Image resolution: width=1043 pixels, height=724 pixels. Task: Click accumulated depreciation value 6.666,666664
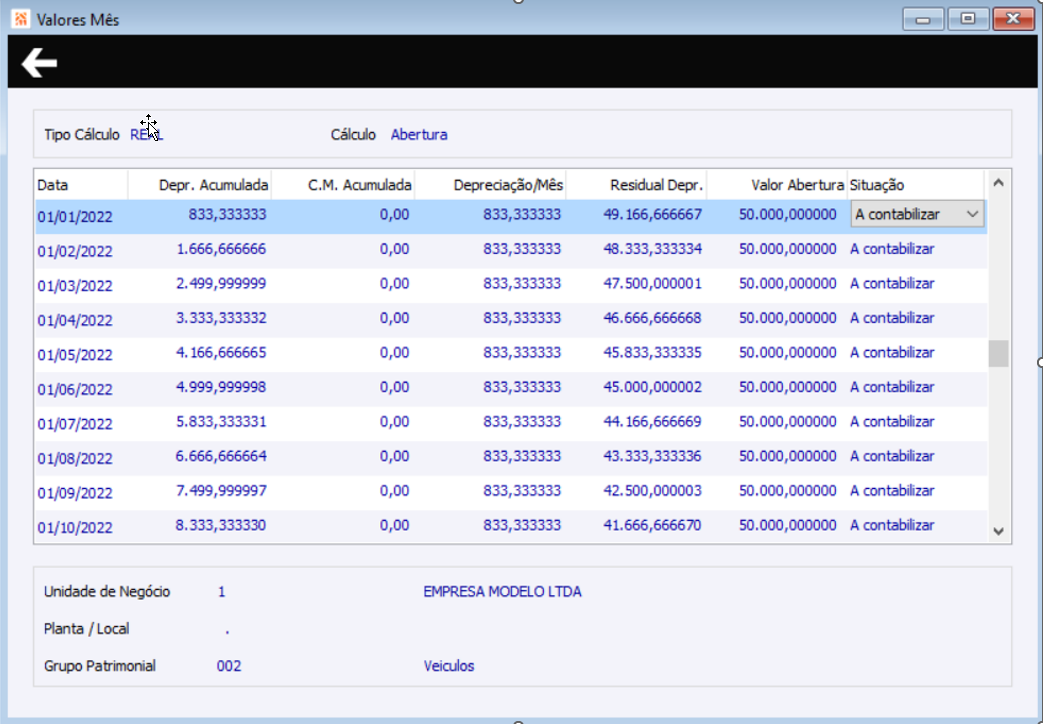pyautogui.click(x=221, y=456)
